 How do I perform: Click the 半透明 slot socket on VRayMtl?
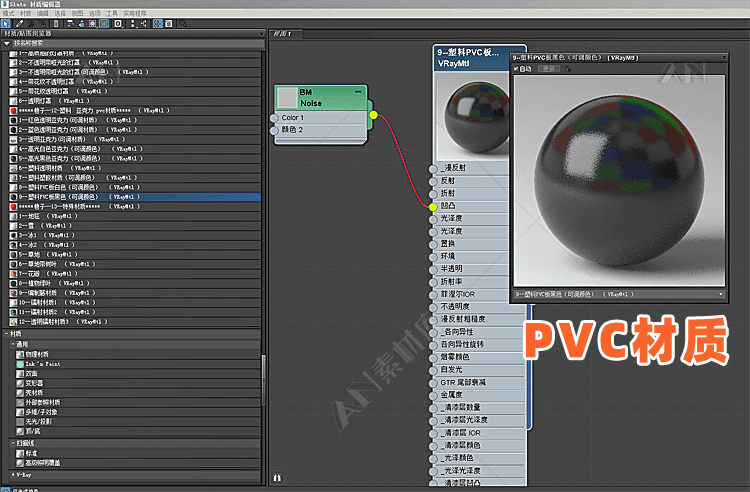click(x=433, y=270)
